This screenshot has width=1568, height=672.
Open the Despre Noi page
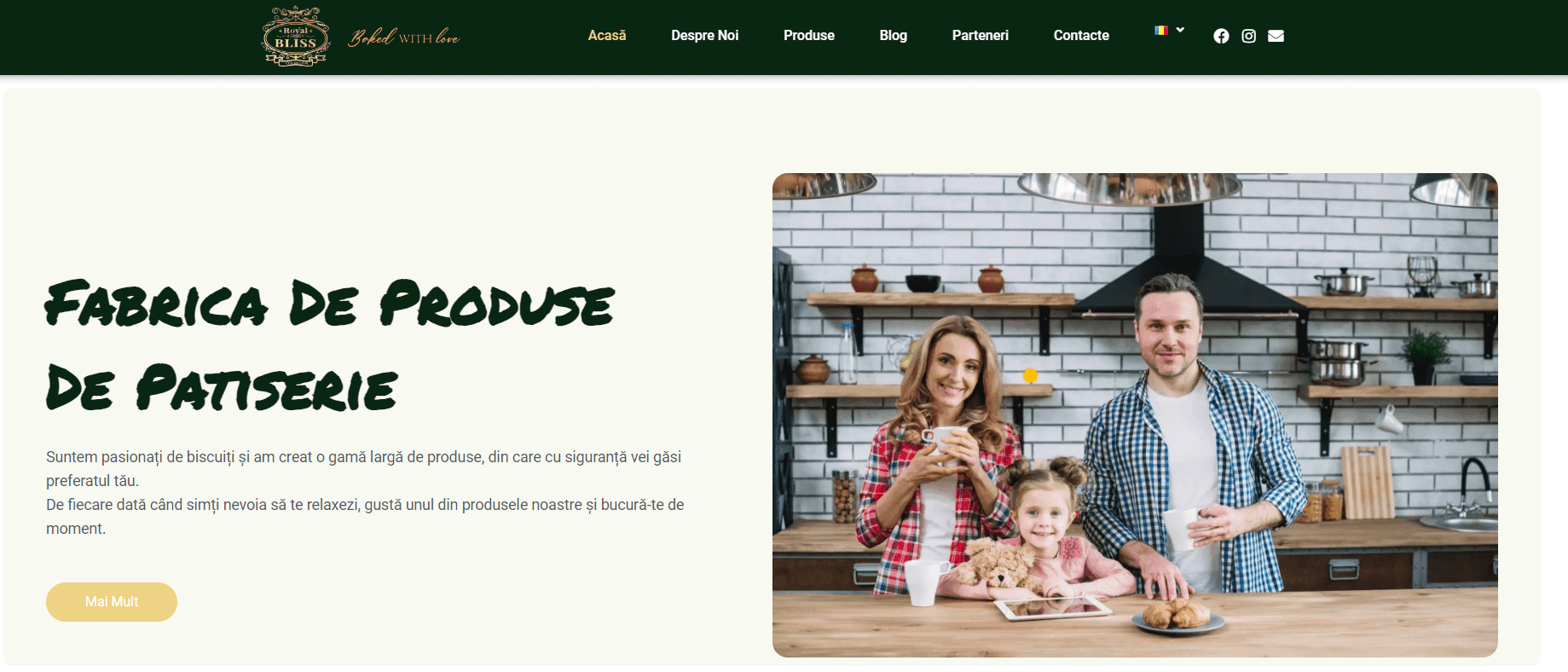pyautogui.click(x=704, y=35)
